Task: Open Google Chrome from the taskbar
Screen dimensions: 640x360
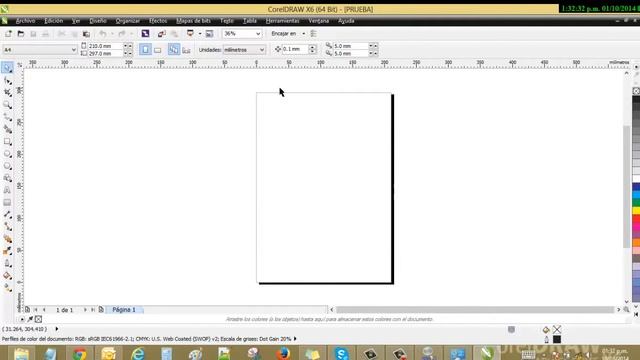Action: point(80,353)
